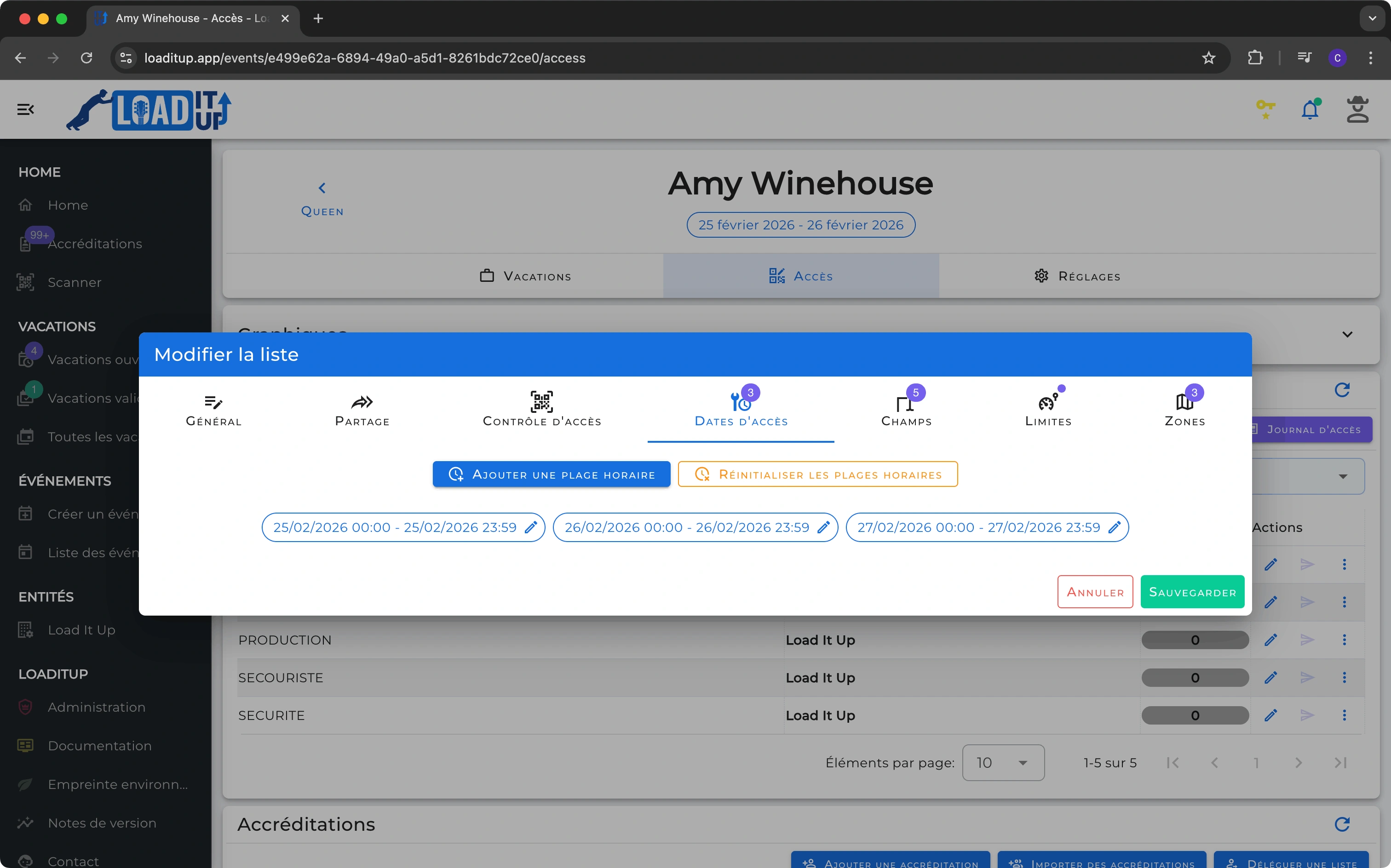Open the items per page dropdown
Screen dimensions: 1391x868
[1003, 762]
